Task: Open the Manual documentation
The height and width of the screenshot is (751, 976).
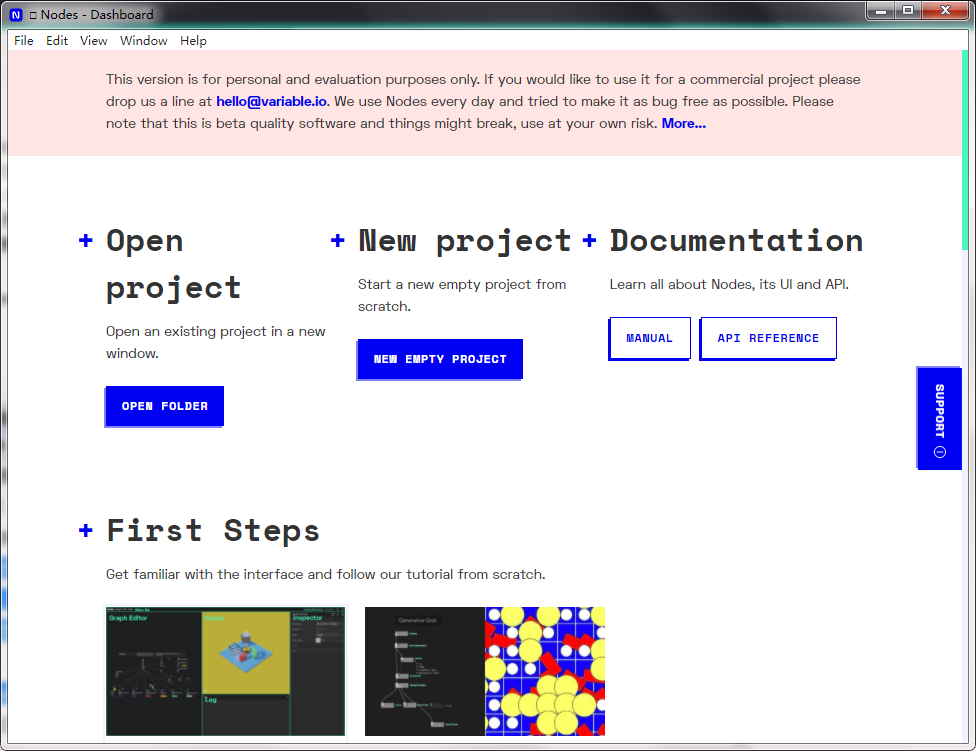Action: [x=650, y=338]
